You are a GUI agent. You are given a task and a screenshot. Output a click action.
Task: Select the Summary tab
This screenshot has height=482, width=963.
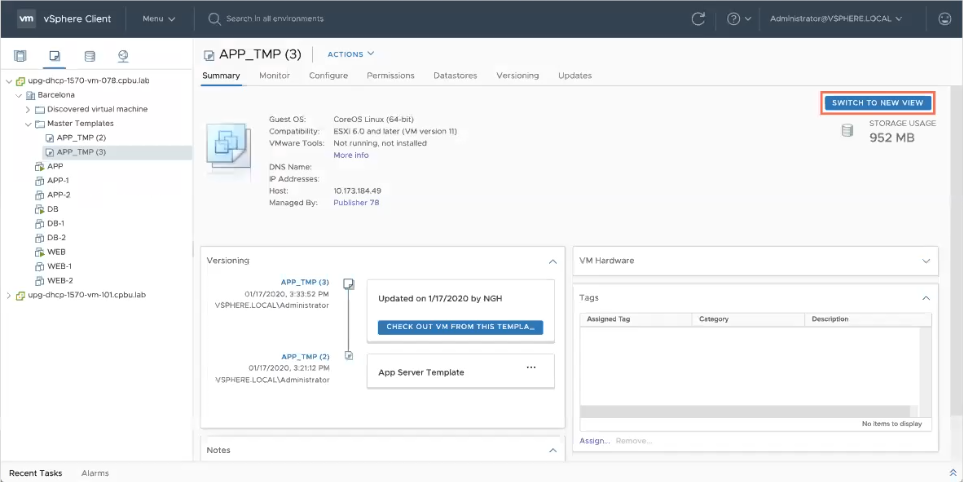[x=221, y=76]
